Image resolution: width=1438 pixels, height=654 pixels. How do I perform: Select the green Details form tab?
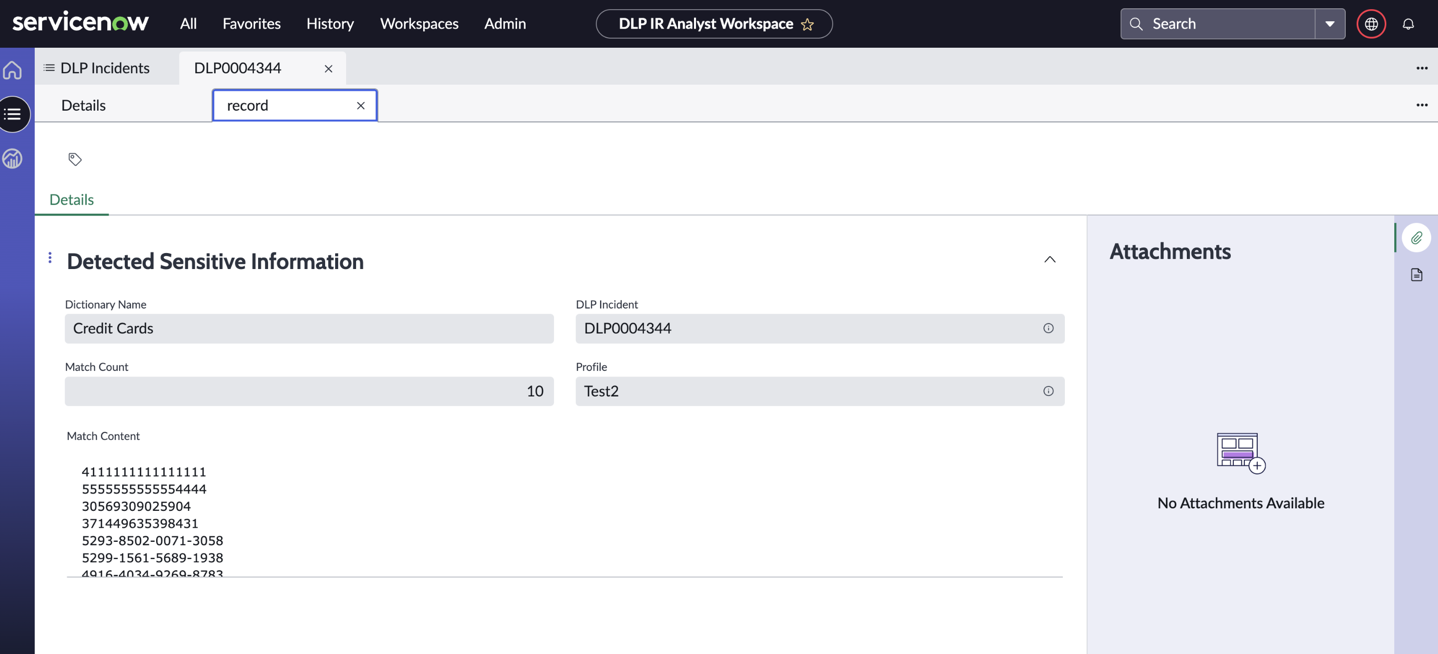[x=72, y=199]
